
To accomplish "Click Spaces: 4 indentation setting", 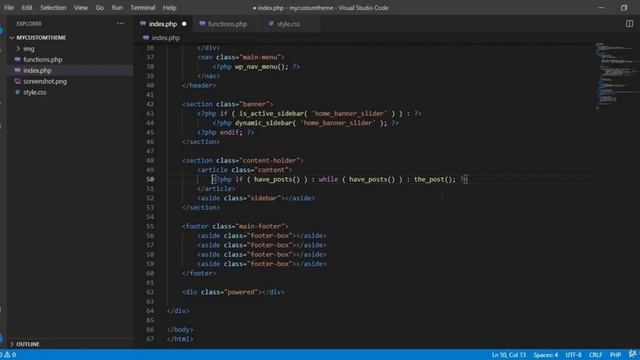I will [545, 355].
